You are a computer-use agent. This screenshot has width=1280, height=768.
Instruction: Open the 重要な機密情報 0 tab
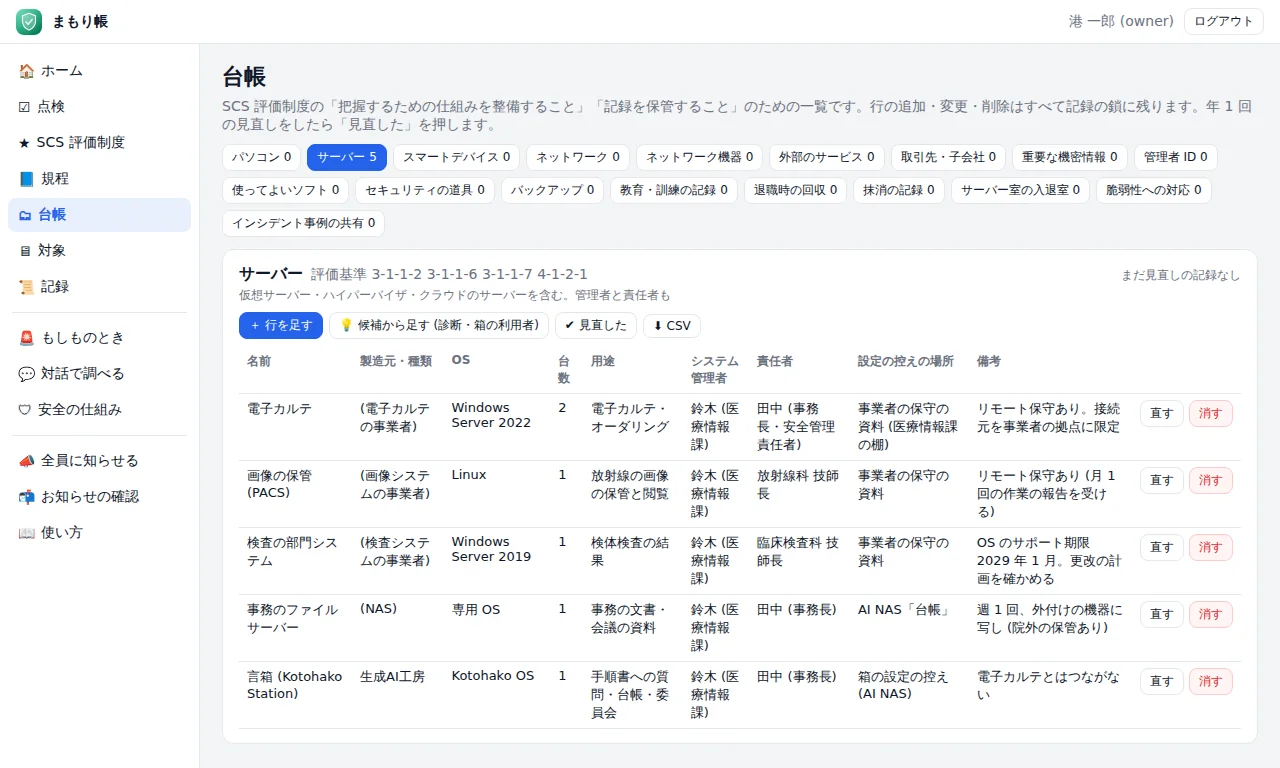pyautogui.click(x=1070, y=157)
